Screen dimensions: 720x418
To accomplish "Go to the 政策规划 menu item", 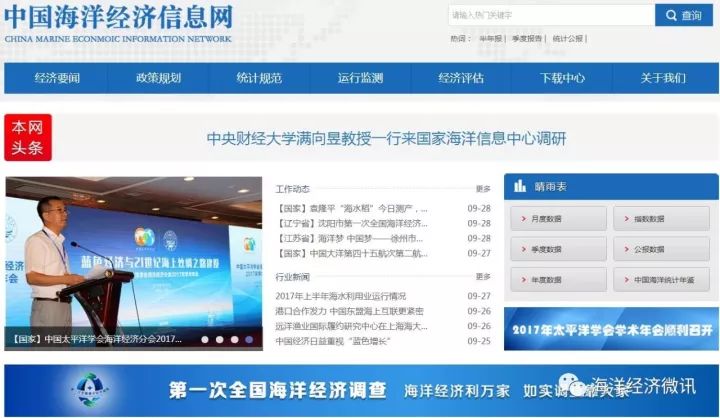I will (x=158, y=78).
